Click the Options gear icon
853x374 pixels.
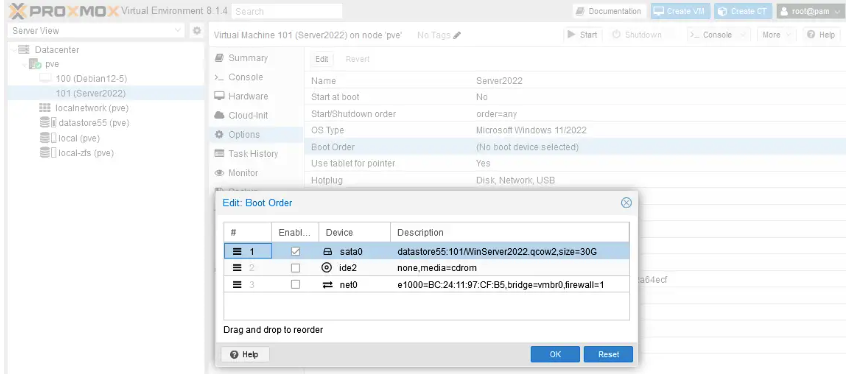tap(219, 134)
